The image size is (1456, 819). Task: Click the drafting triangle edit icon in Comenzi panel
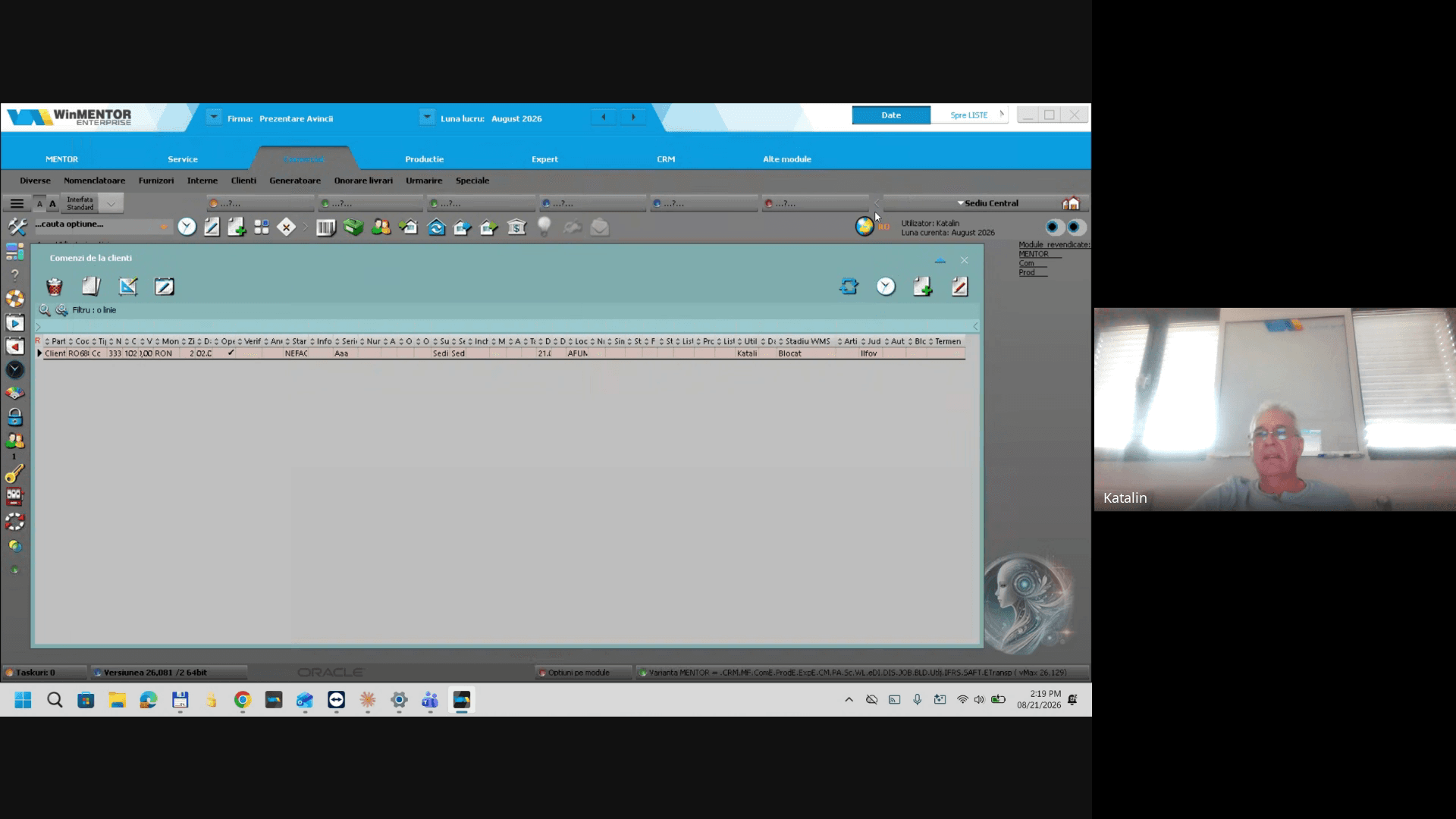pos(128,287)
